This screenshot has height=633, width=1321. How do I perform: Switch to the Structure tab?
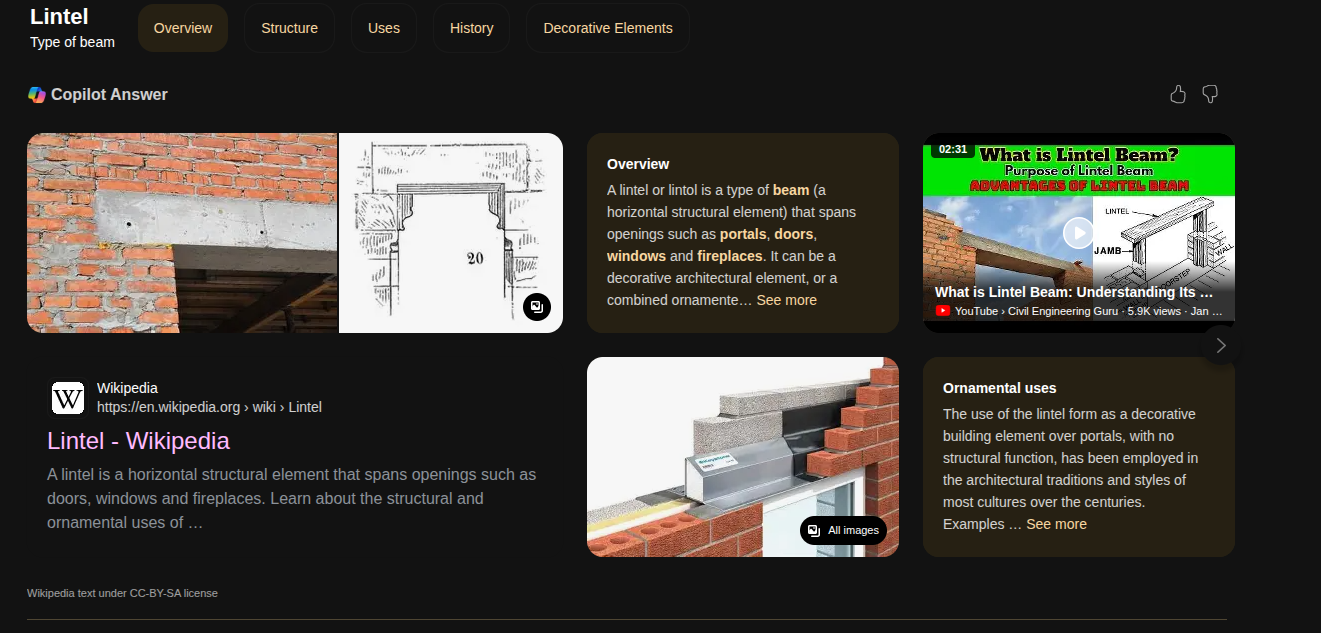point(290,28)
